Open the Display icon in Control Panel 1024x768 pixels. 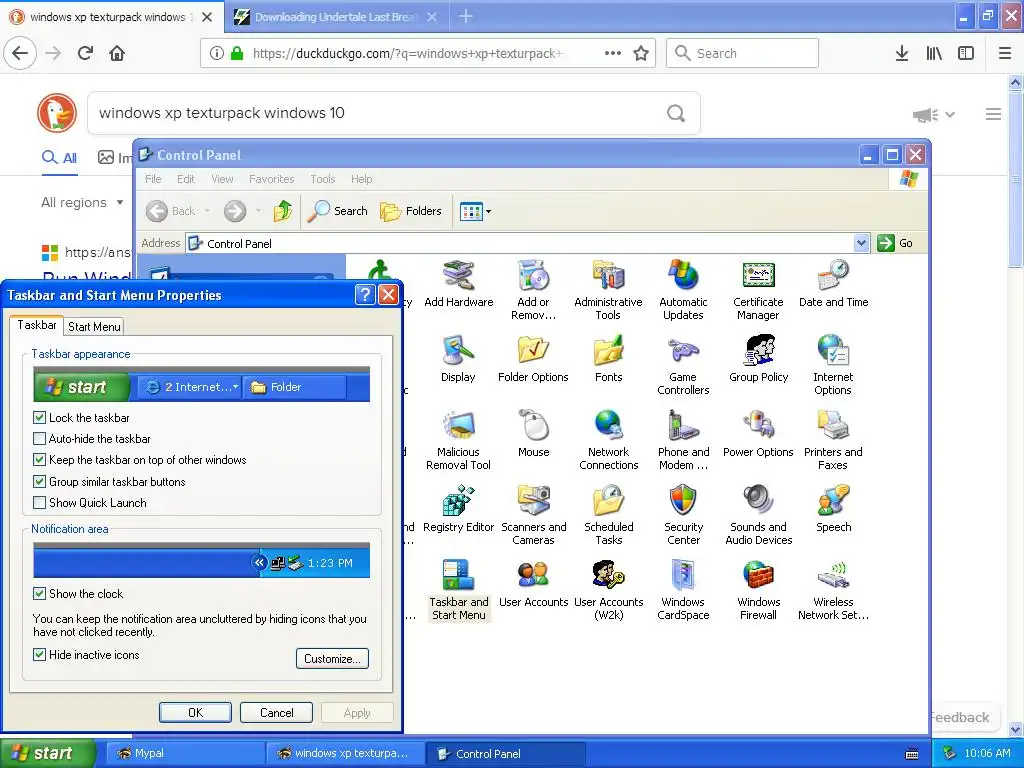click(458, 359)
